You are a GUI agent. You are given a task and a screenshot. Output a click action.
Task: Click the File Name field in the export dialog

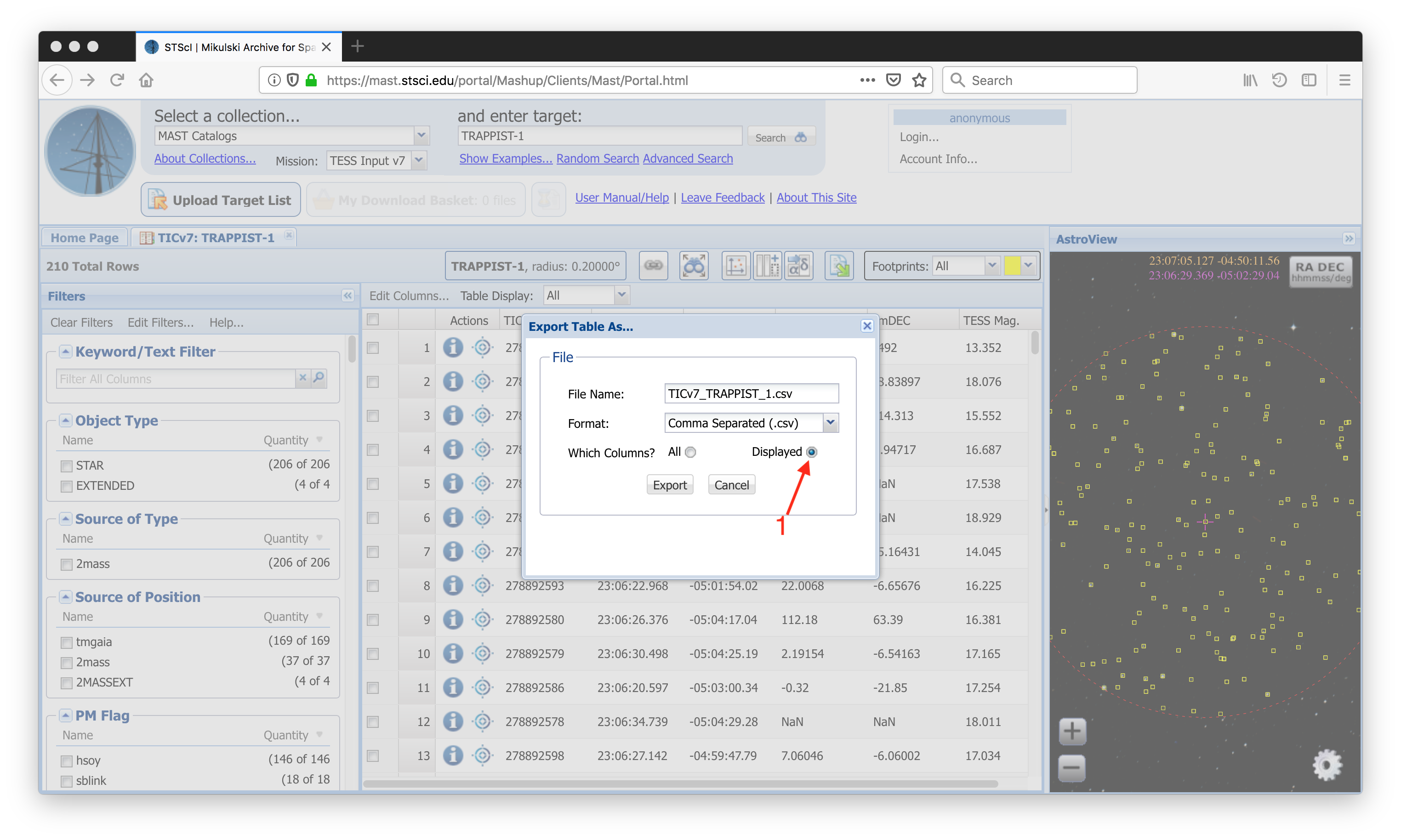pyautogui.click(x=751, y=394)
